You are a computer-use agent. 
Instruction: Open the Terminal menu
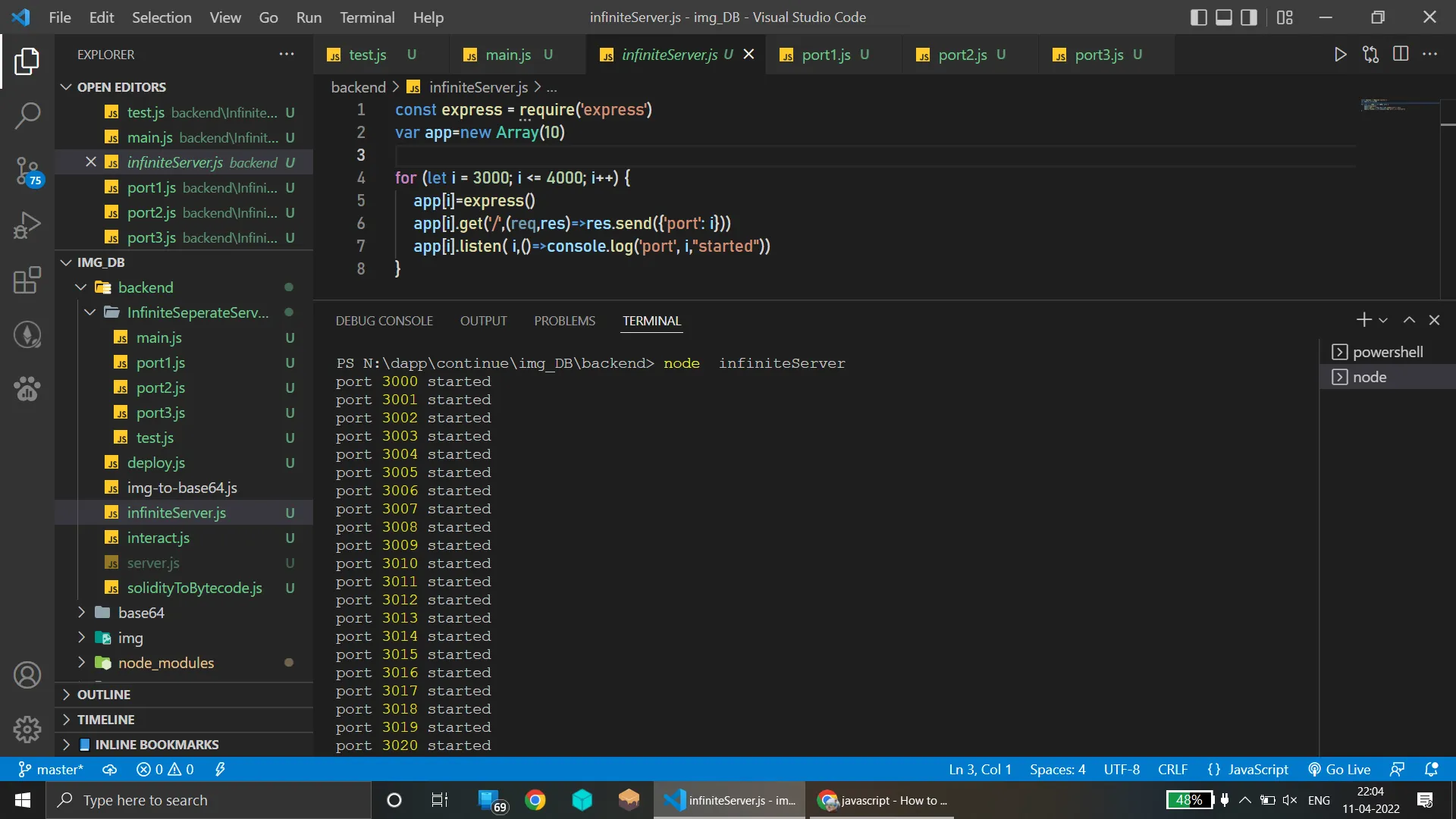pos(366,17)
